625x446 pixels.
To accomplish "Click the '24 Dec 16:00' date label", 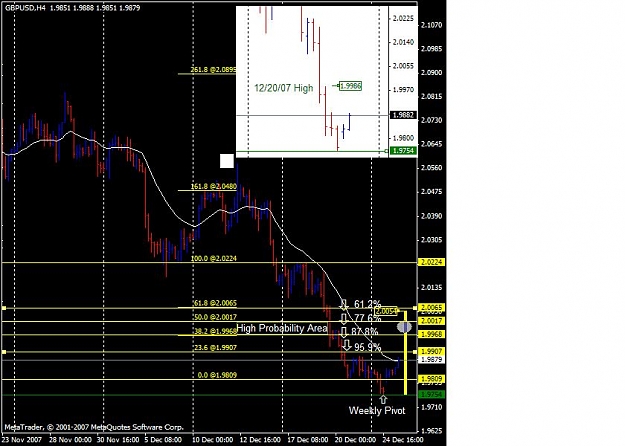I will 403,440.
